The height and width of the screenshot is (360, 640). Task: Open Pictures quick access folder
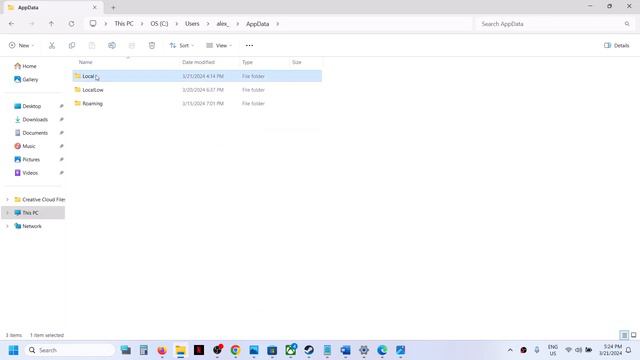[x=27, y=160]
